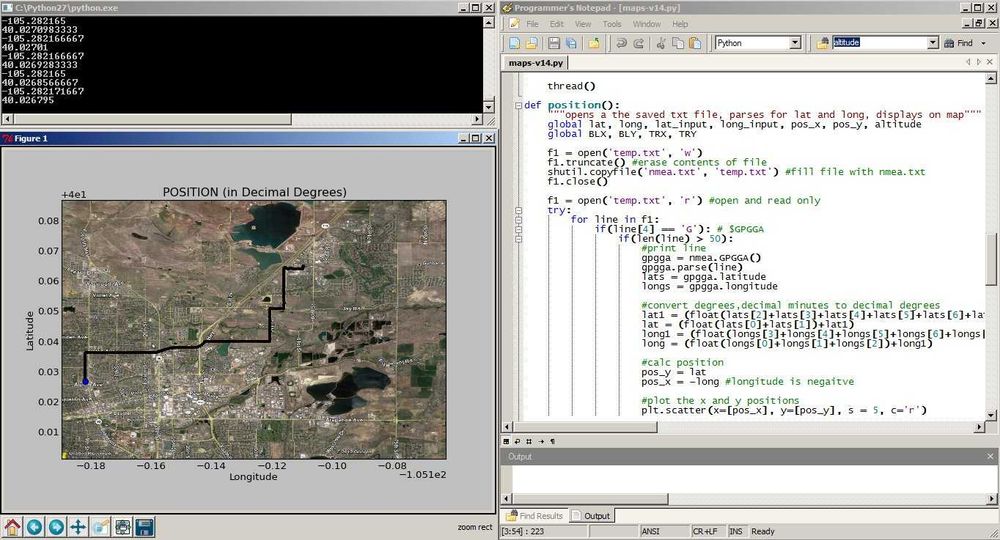Screen dimensions: 1000x540
Task: Expand the search text dropdown containing altitude
Action: point(932,43)
